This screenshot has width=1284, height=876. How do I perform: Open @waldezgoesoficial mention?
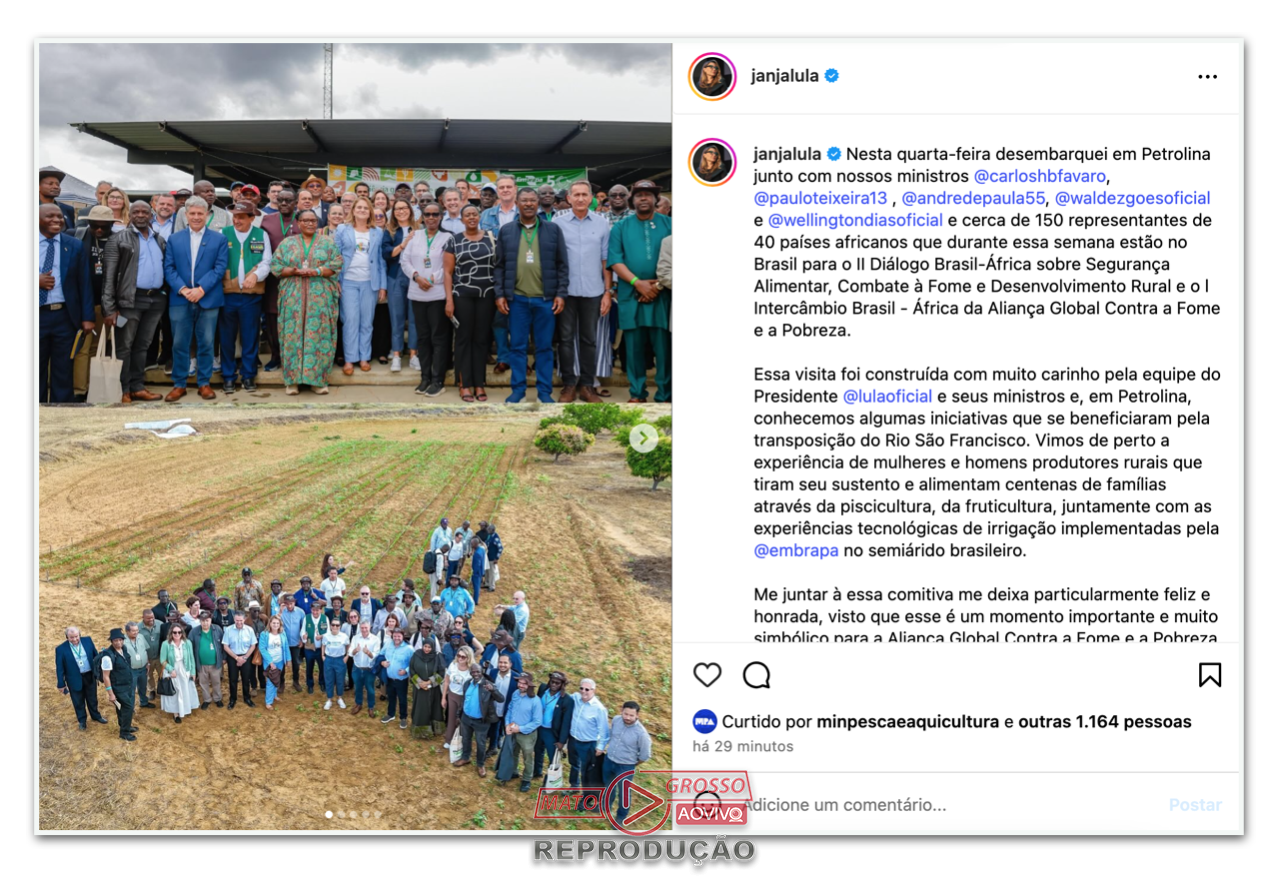point(1133,198)
